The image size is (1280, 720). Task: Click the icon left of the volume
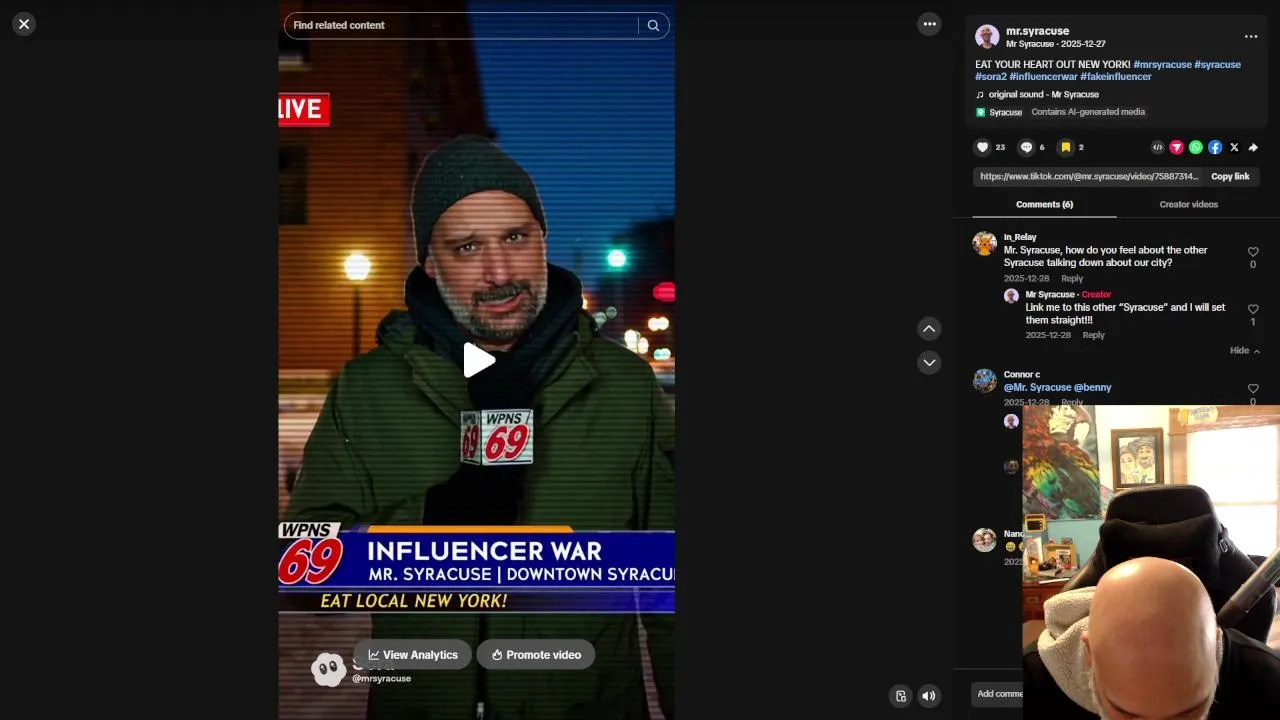point(901,697)
